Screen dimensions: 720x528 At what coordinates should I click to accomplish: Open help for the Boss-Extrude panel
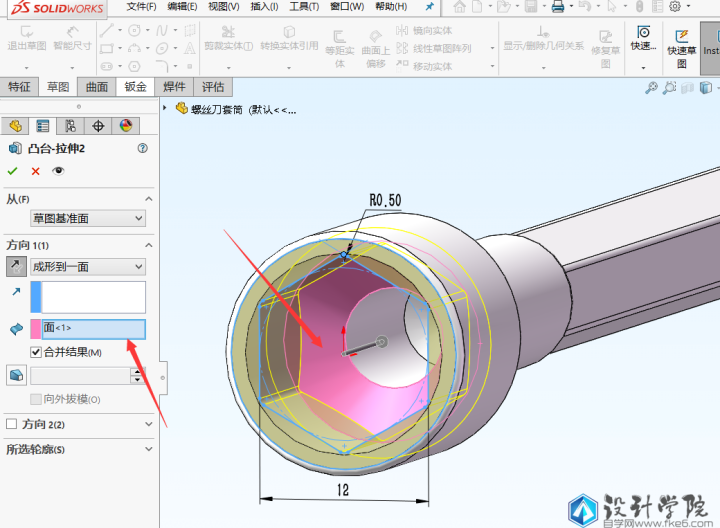click(142, 148)
